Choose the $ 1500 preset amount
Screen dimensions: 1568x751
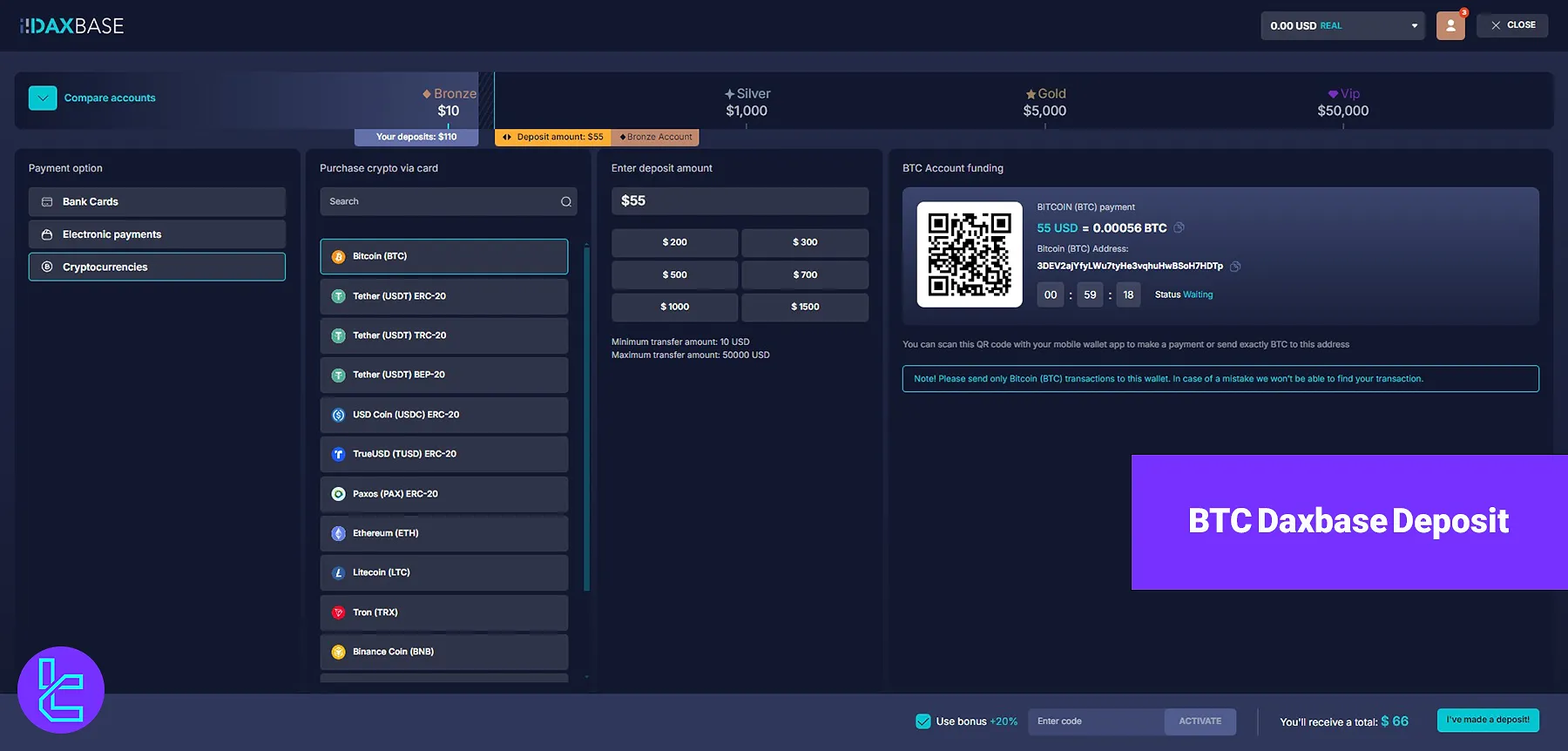click(x=805, y=307)
